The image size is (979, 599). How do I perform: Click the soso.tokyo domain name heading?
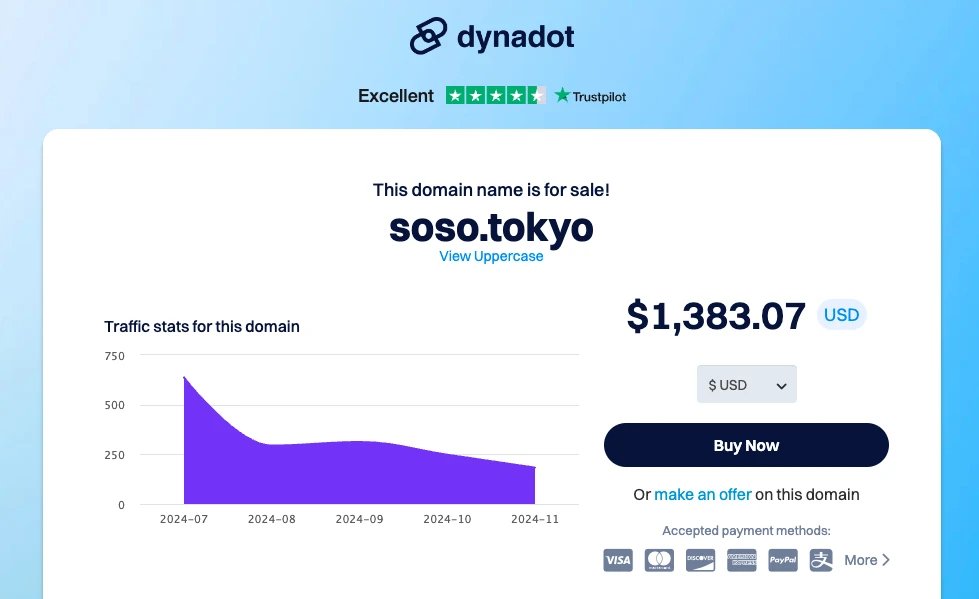[491, 228]
